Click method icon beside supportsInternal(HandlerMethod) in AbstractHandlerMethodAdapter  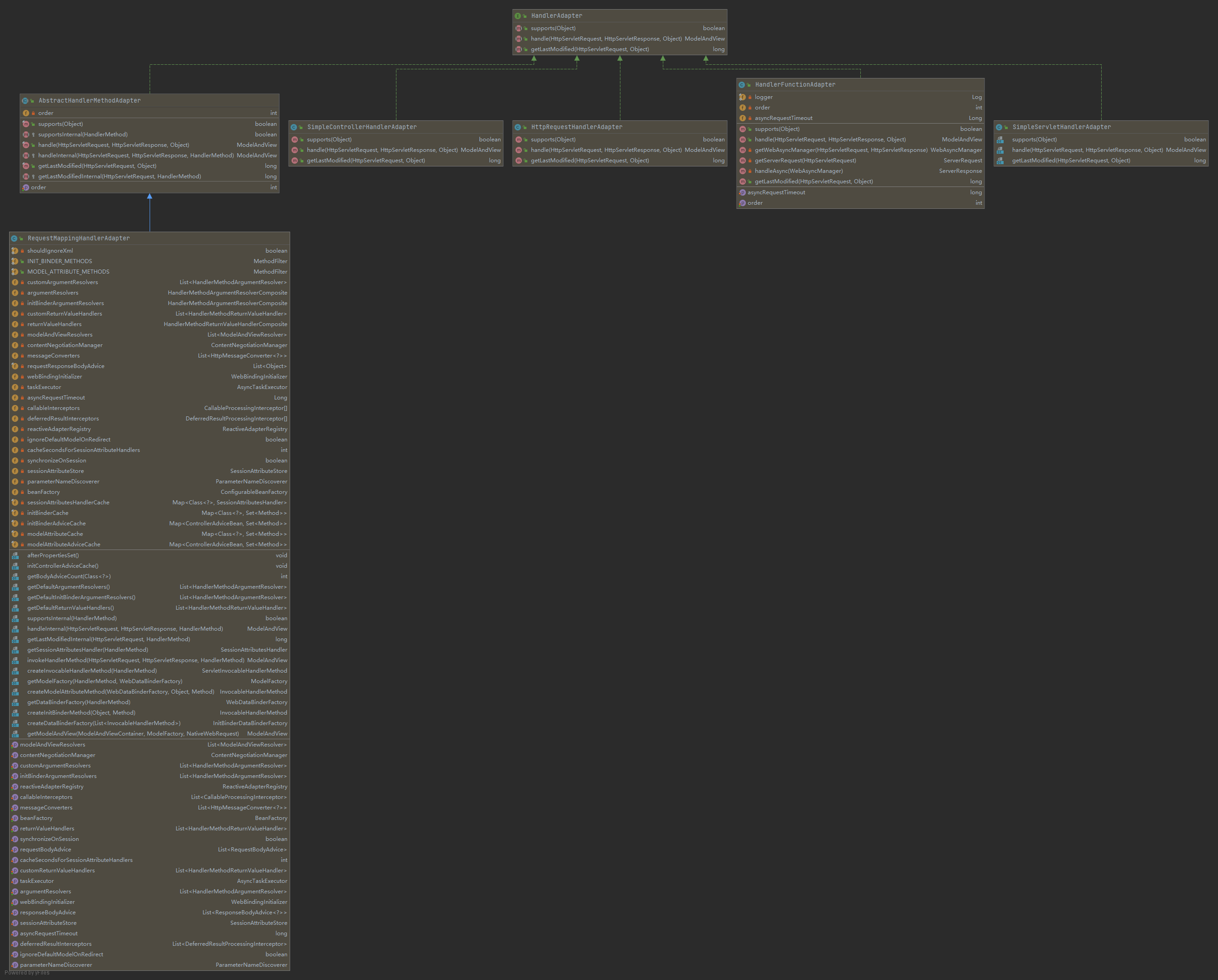tap(26, 135)
